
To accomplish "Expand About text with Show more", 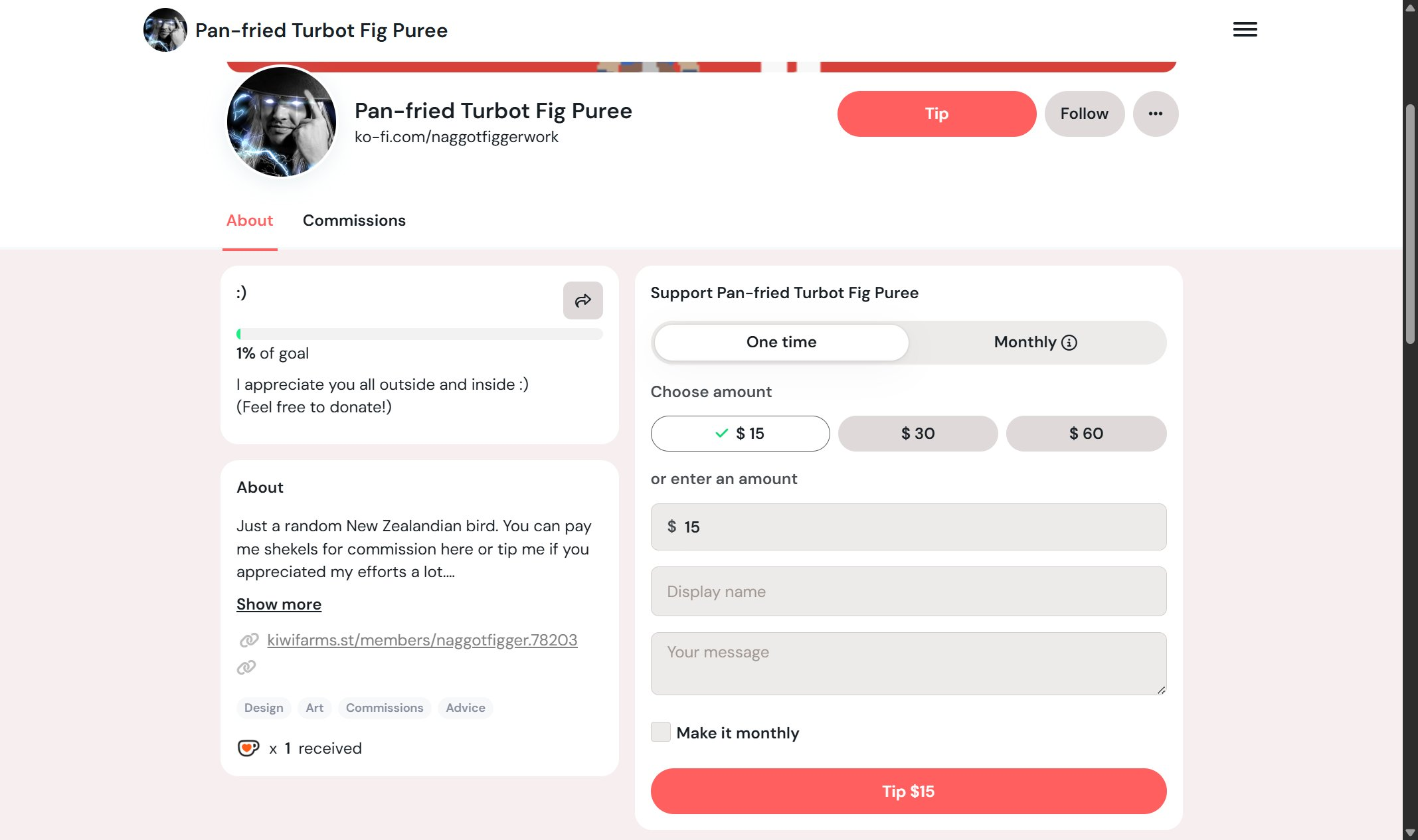I will click(278, 604).
